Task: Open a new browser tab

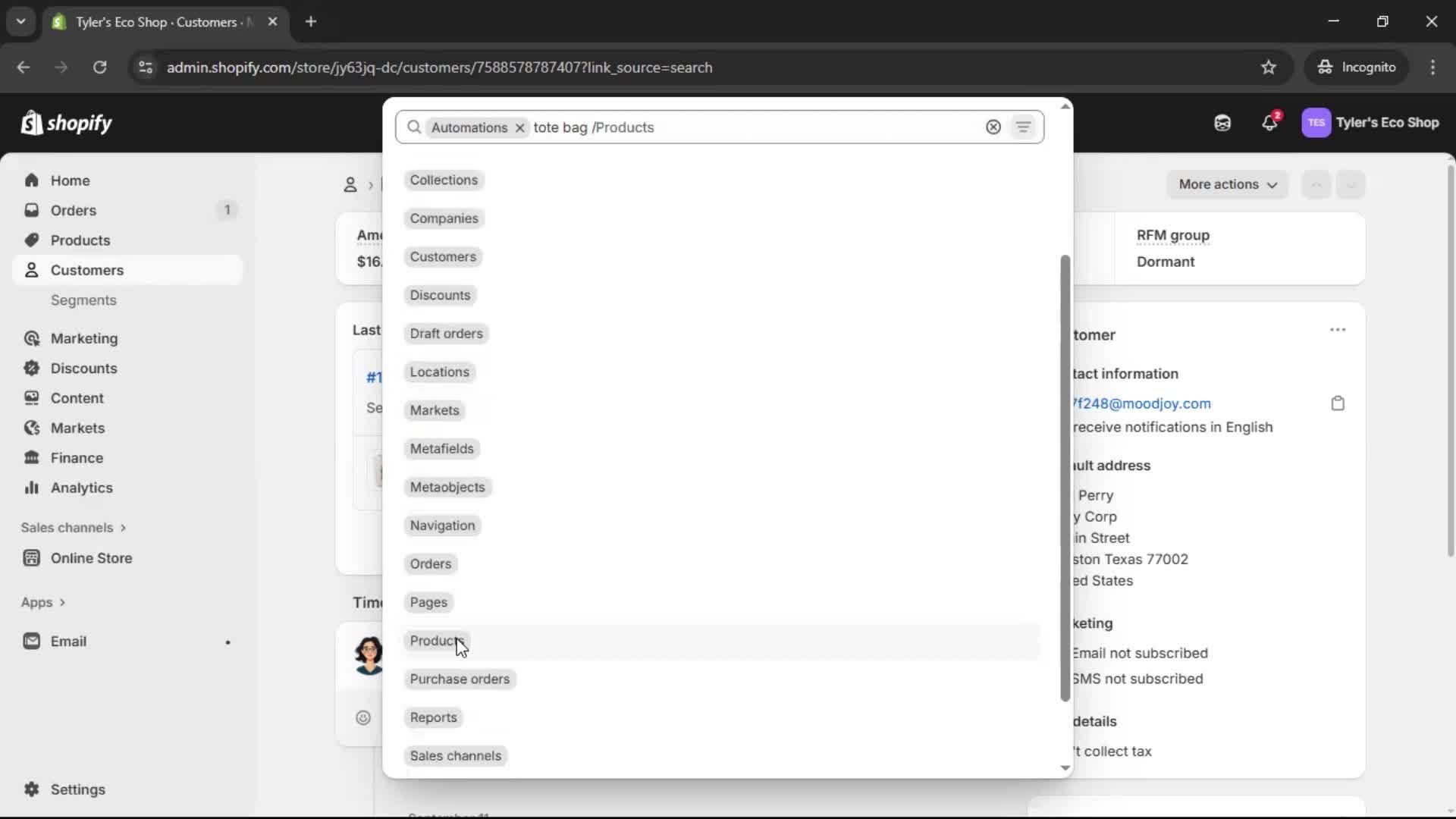Action: pyautogui.click(x=311, y=22)
